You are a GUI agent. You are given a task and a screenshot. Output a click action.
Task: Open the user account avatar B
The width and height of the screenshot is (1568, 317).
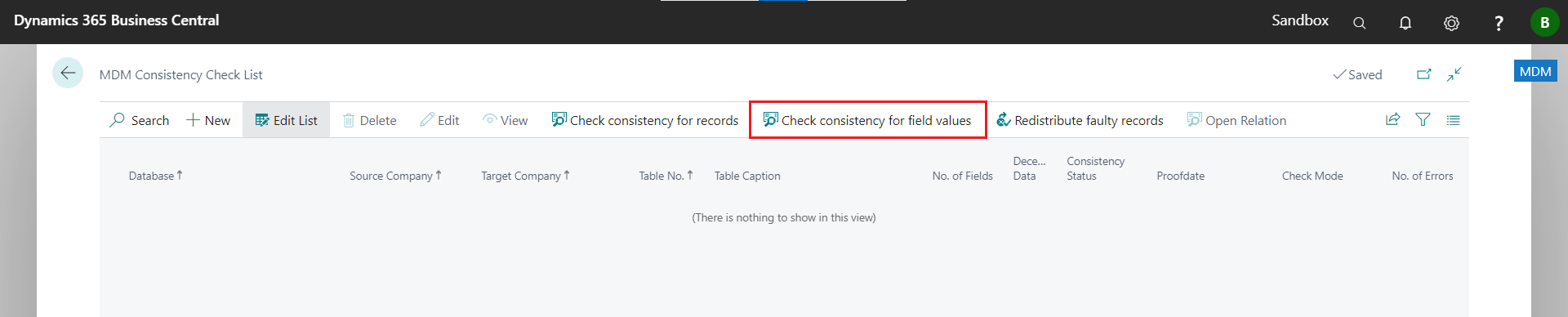click(1544, 22)
